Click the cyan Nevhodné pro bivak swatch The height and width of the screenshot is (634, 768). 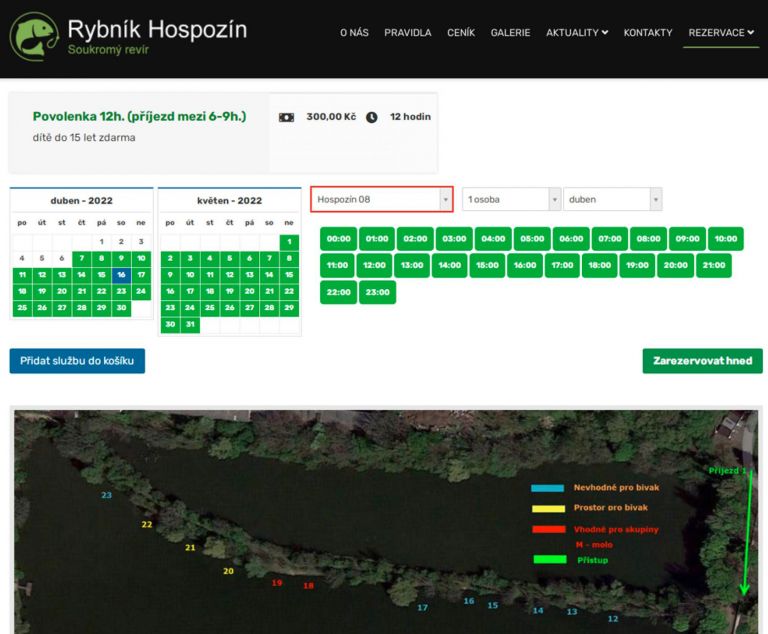pos(548,488)
